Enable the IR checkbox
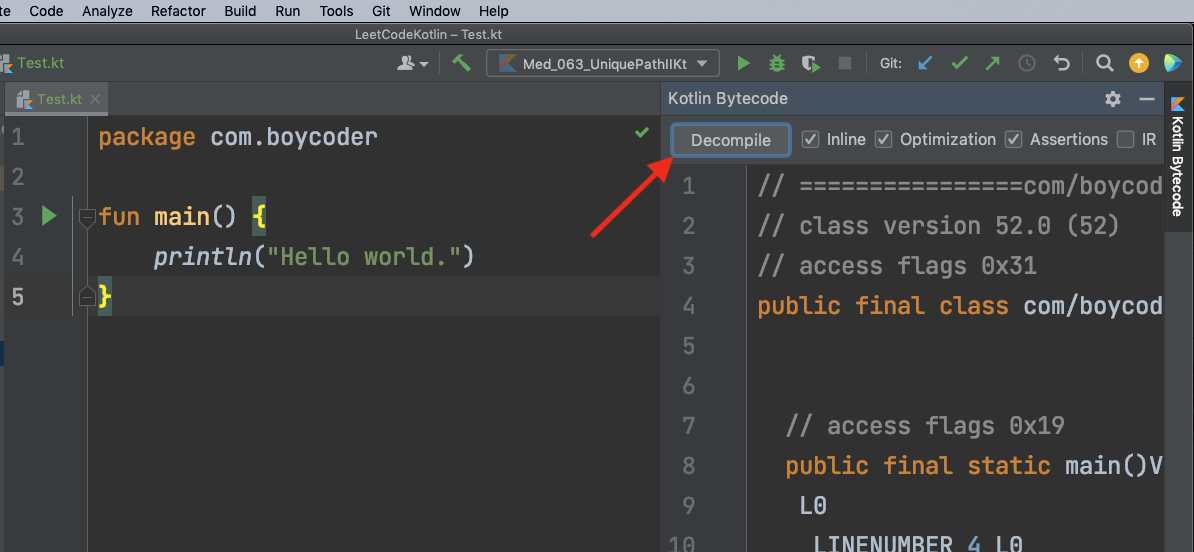Image resolution: width=1194 pixels, height=552 pixels. pyautogui.click(x=1126, y=139)
